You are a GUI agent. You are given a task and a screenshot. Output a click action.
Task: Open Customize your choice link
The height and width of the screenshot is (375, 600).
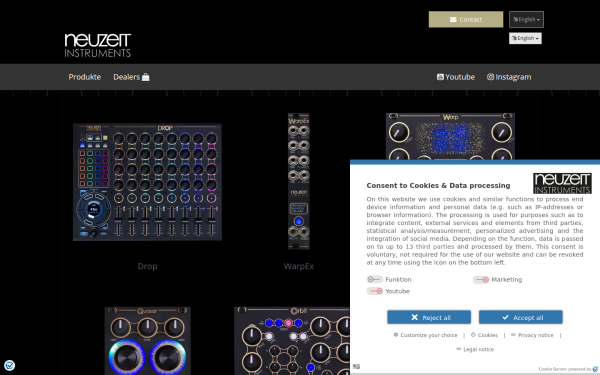pos(425,335)
